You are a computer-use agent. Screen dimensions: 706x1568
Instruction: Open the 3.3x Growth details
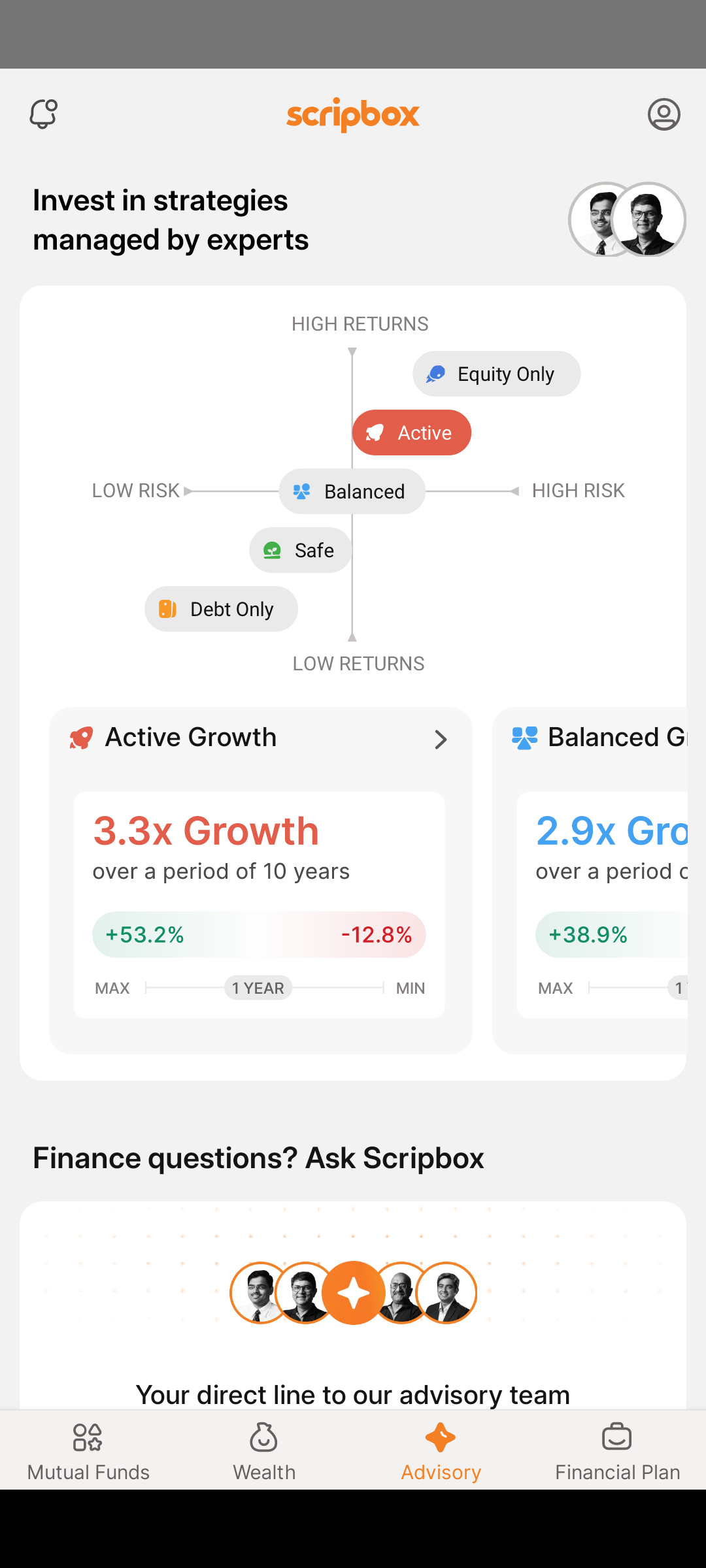tap(206, 831)
